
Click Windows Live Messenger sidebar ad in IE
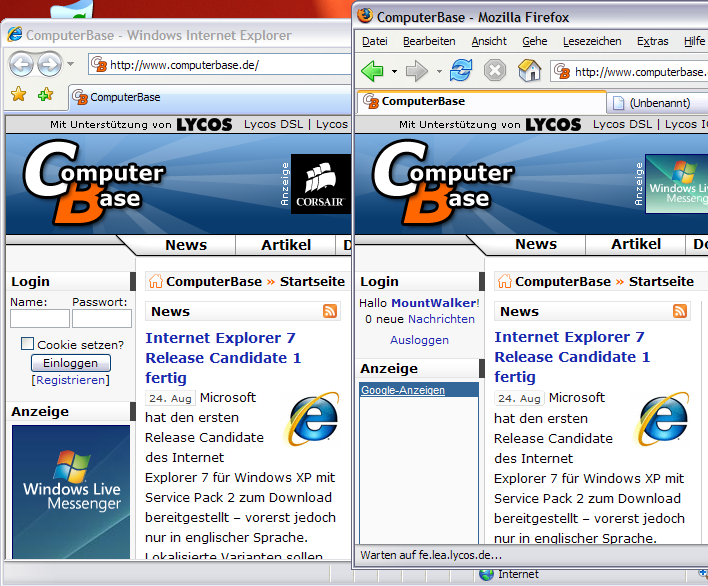pos(71,492)
